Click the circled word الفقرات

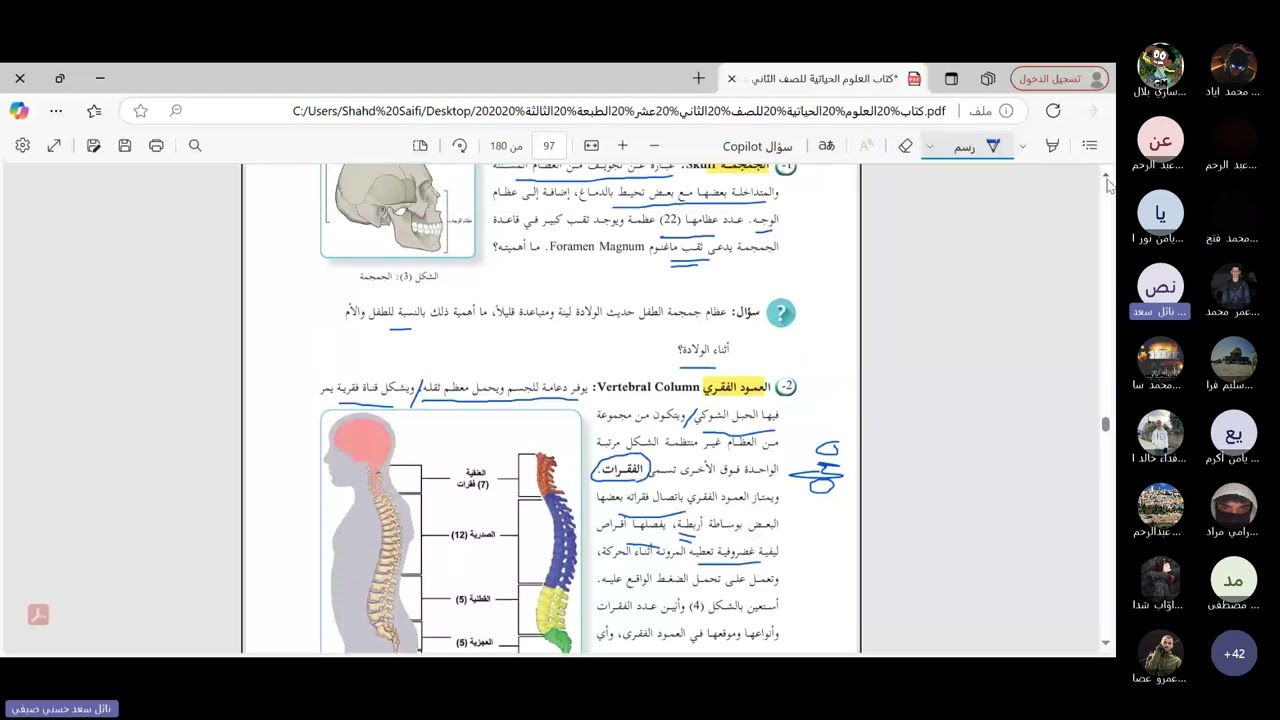(622, 469)
